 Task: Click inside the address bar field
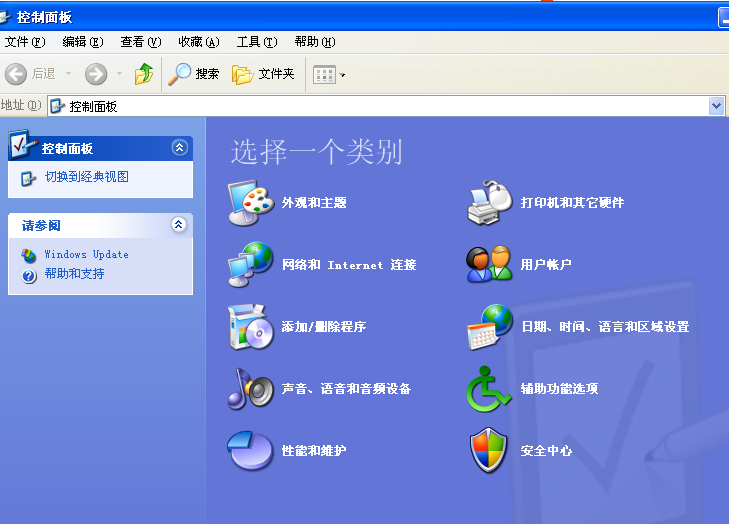tap(386, 106)
